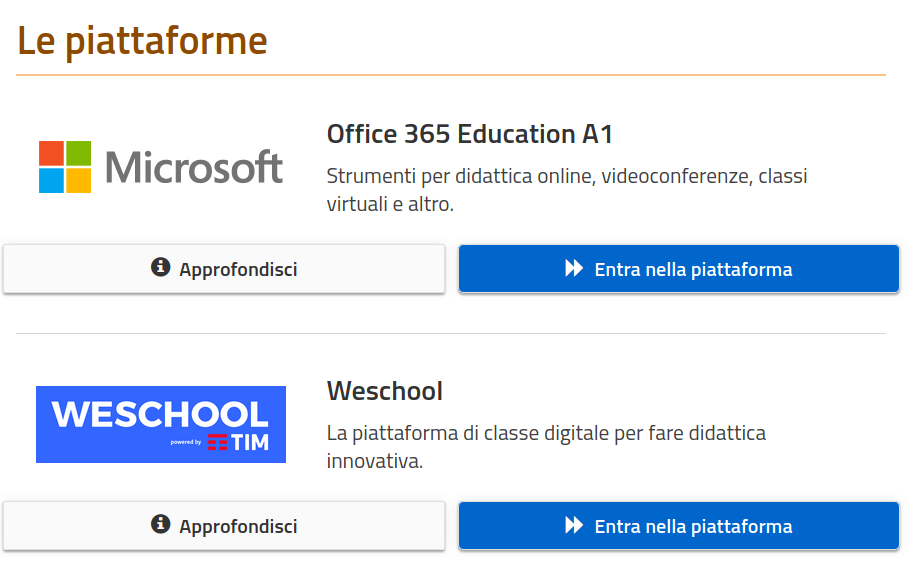Screen dimensions: 917x568
Task: Click the info icon beside Weschool Approfondisci
Action: click(x=160, y=524)
